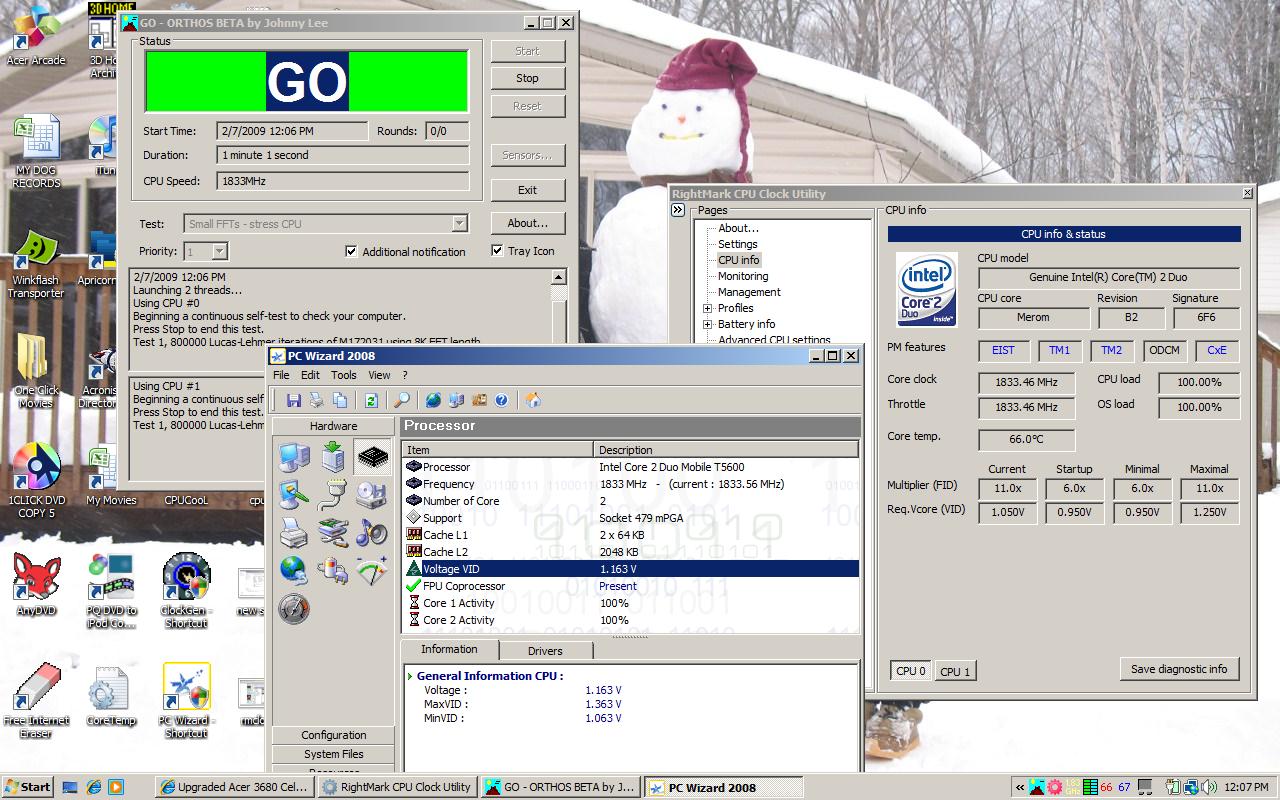
Task: Select the Drives disc hardware icon
Action: [x=372, y=495]
